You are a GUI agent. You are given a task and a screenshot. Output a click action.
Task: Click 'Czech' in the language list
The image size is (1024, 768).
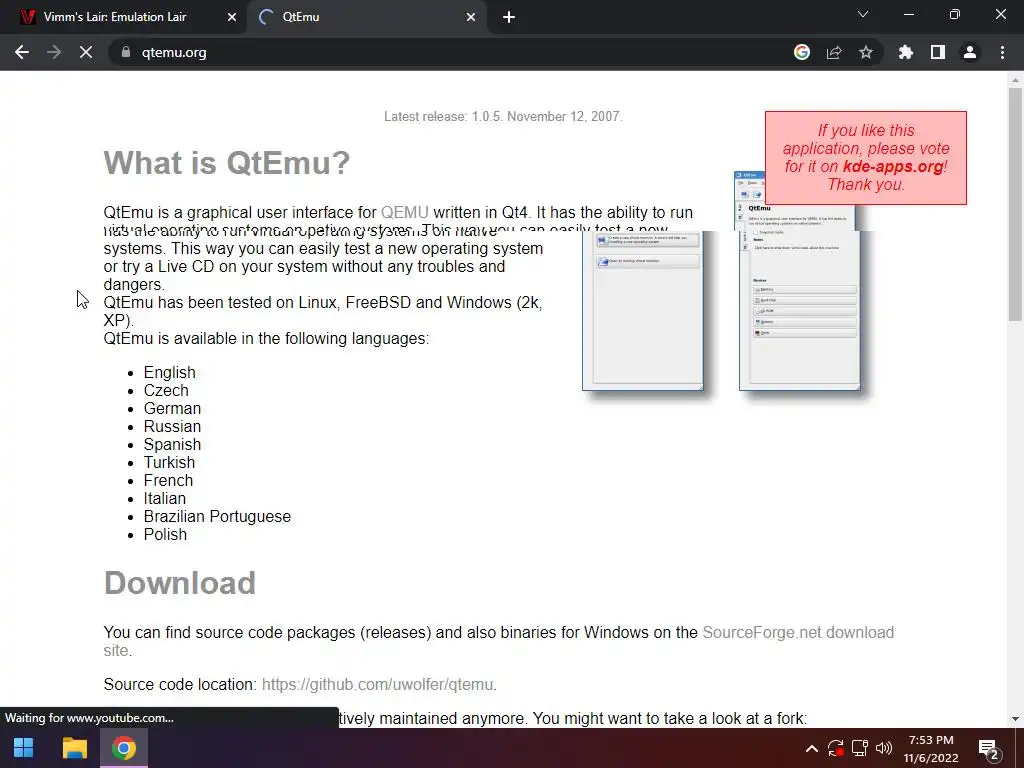click(x=166, y=391)
